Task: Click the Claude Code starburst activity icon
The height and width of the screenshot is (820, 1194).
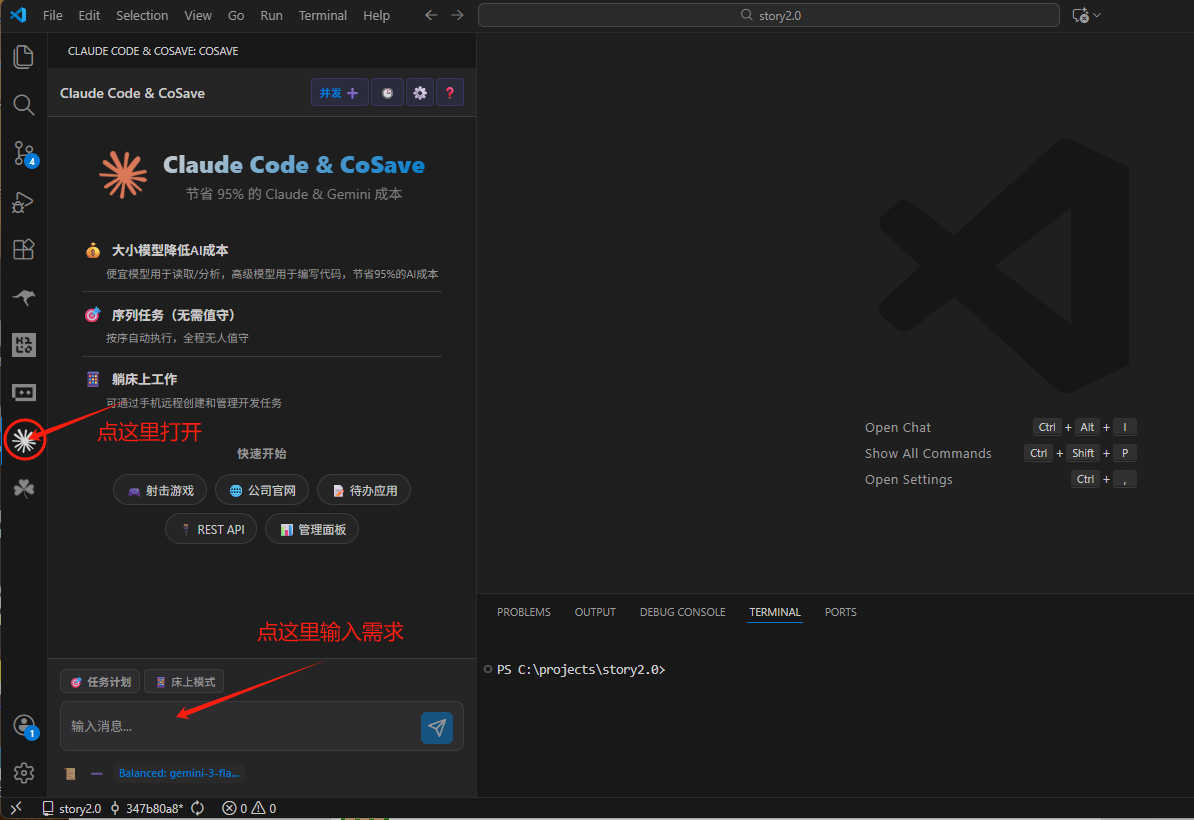Action: [x=24, y=439]
